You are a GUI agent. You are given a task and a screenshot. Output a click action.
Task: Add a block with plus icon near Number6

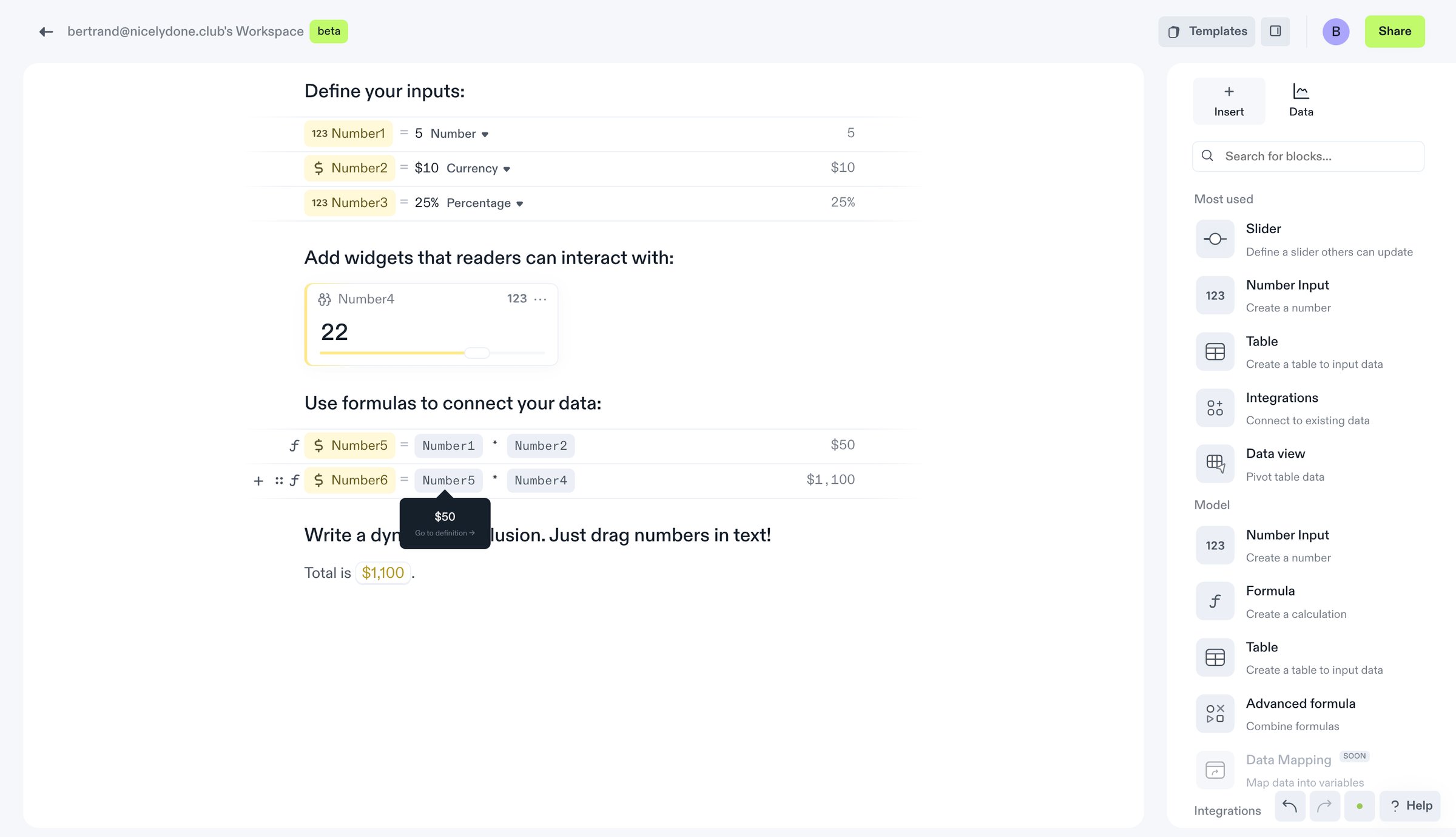point(258,481)
